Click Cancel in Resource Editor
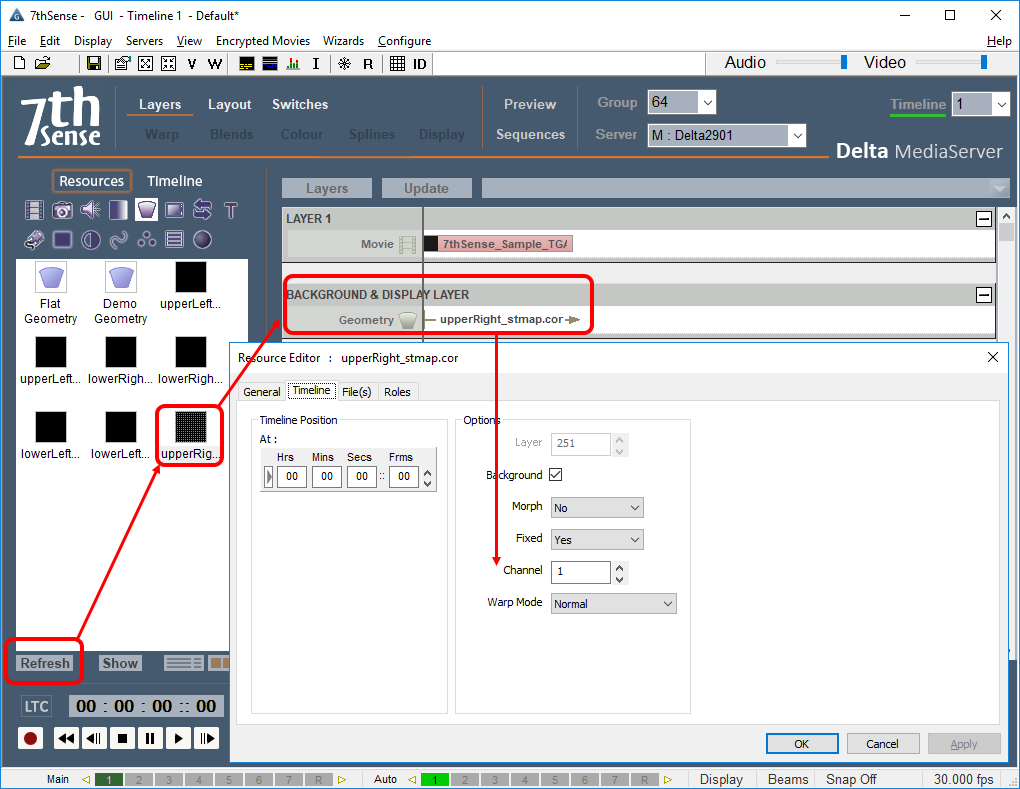Image resolution: width=1020 pixels, height=789 pixels. coord(882,743)
